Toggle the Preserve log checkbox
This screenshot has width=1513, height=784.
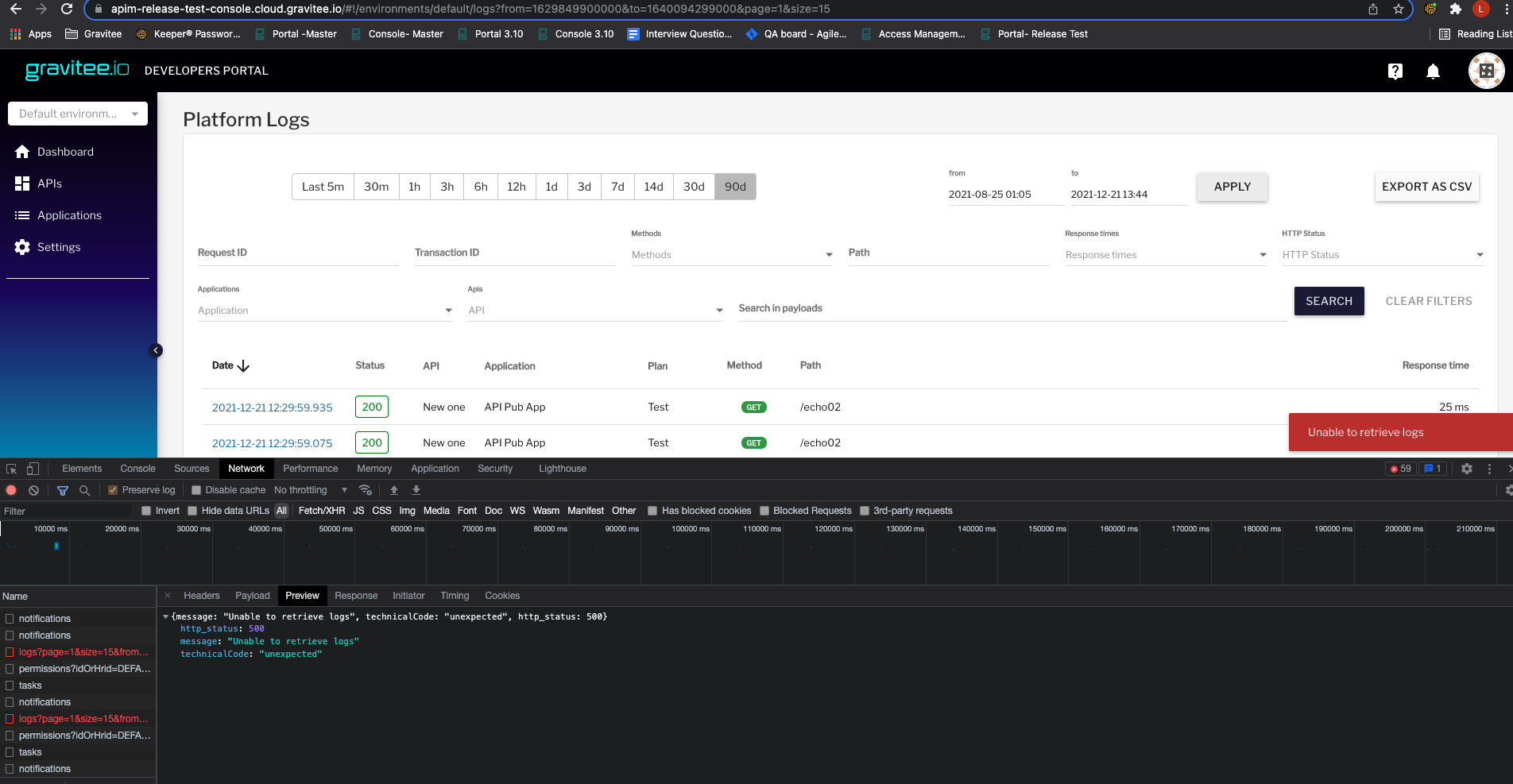[113, 490]
